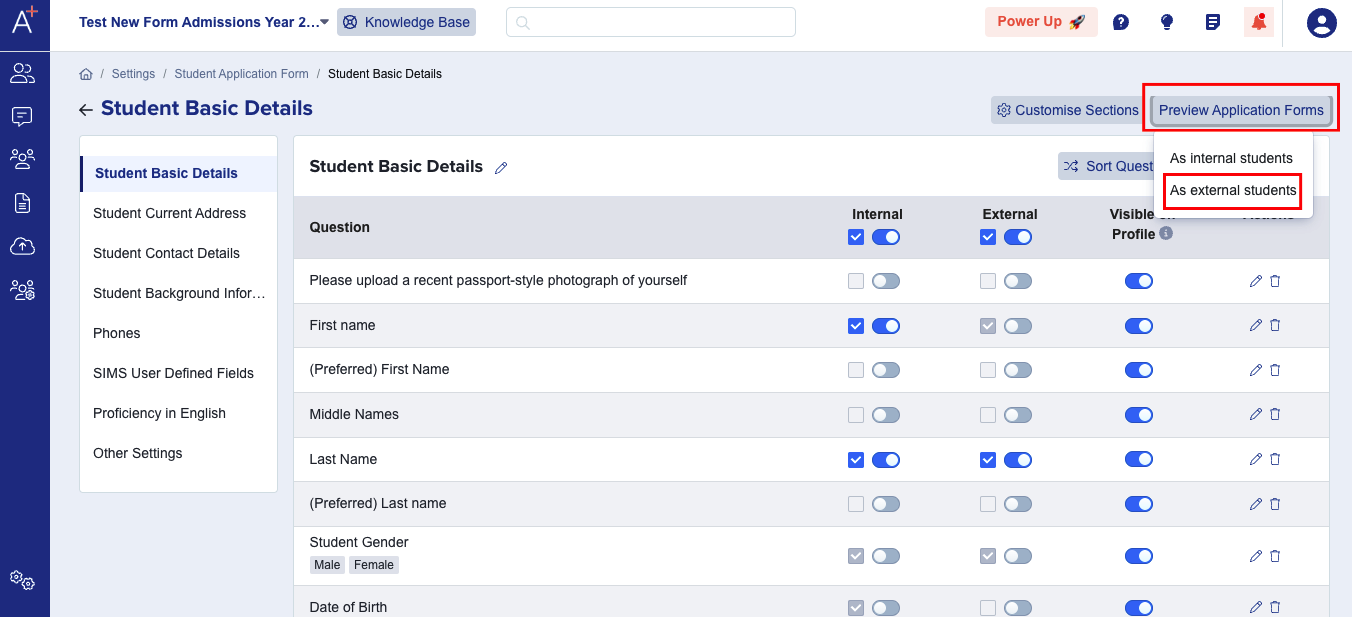This screenshot has width=1352, height=617.
Task: Toggle Internal switch for Last Name
Action: (x=886, y=460)
